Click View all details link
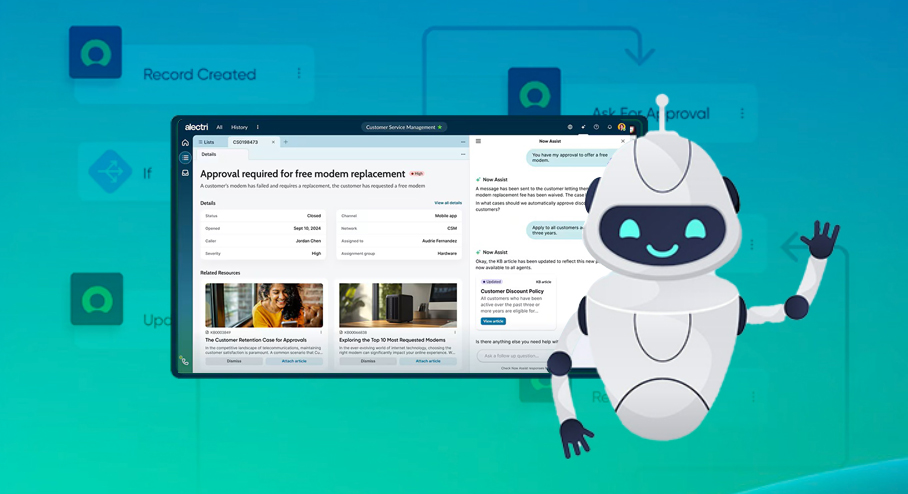This screenshot has height=494, width=908. coord(448,203)
